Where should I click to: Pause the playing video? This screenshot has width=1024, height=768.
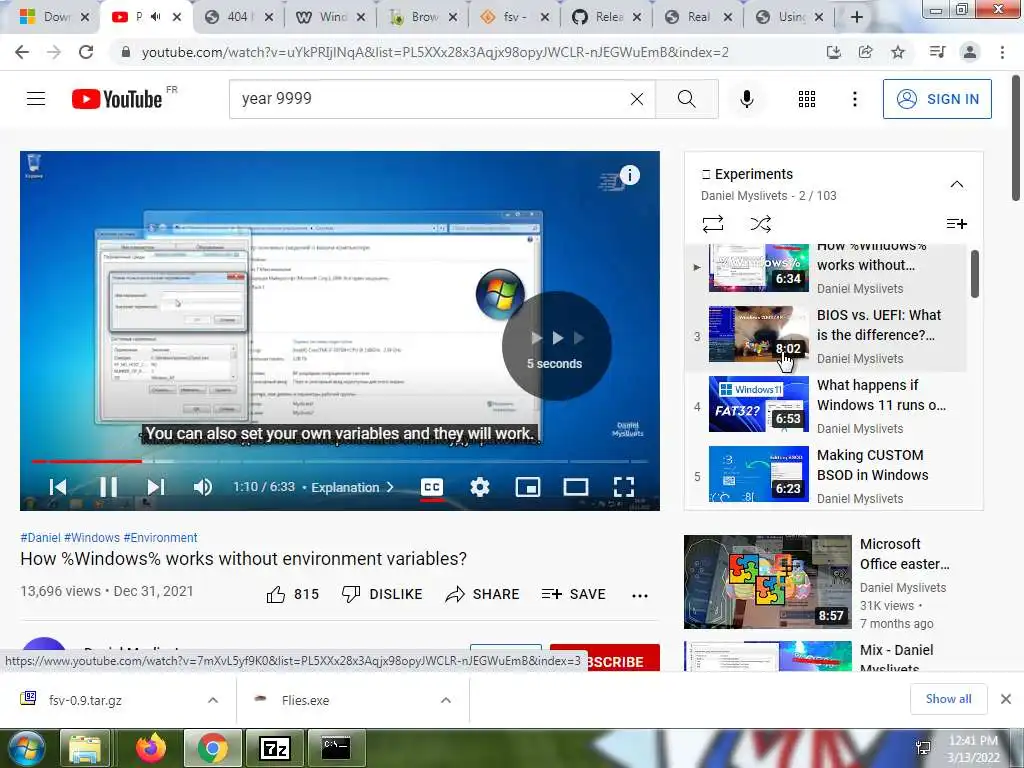pyautogui.click(x=108, y=487)
